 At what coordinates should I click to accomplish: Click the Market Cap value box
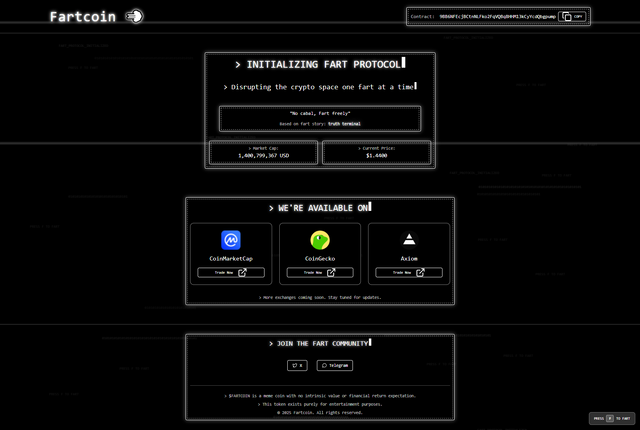(x=263, y=153)
